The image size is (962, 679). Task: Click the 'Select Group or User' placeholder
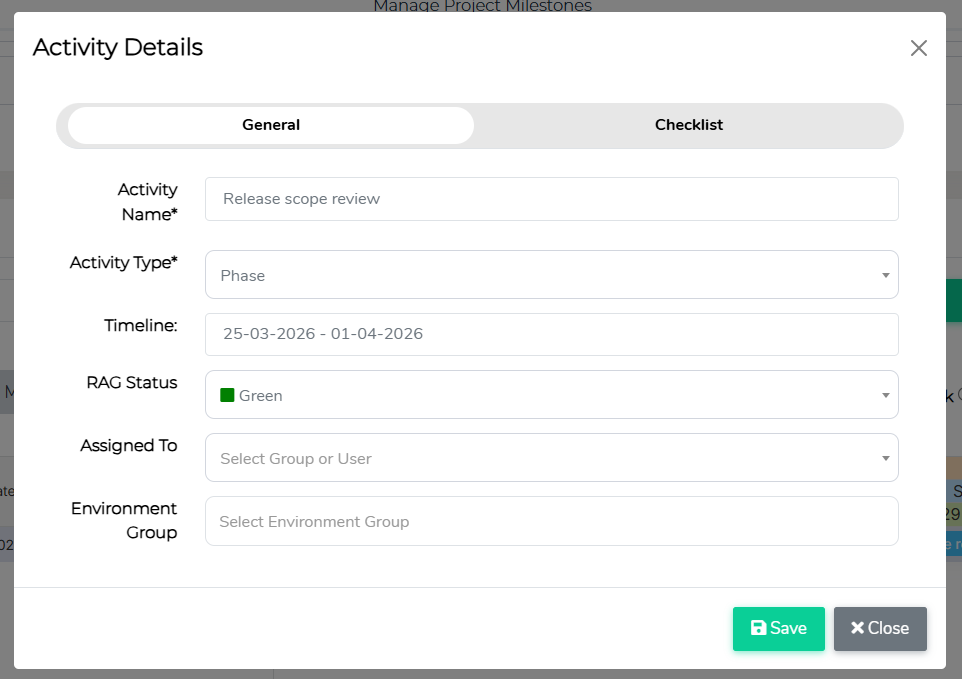point(296,458)
